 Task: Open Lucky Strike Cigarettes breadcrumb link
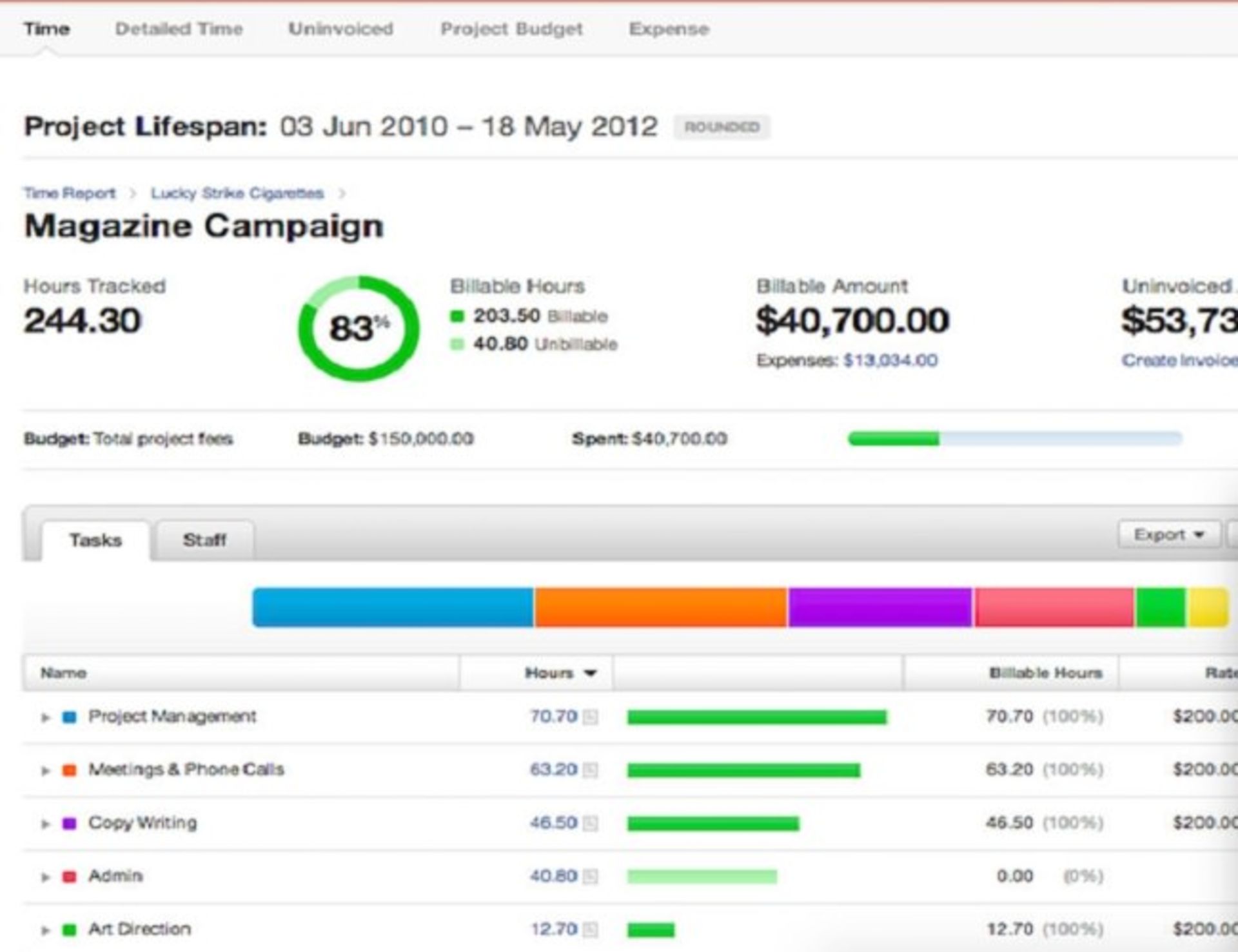237,193
